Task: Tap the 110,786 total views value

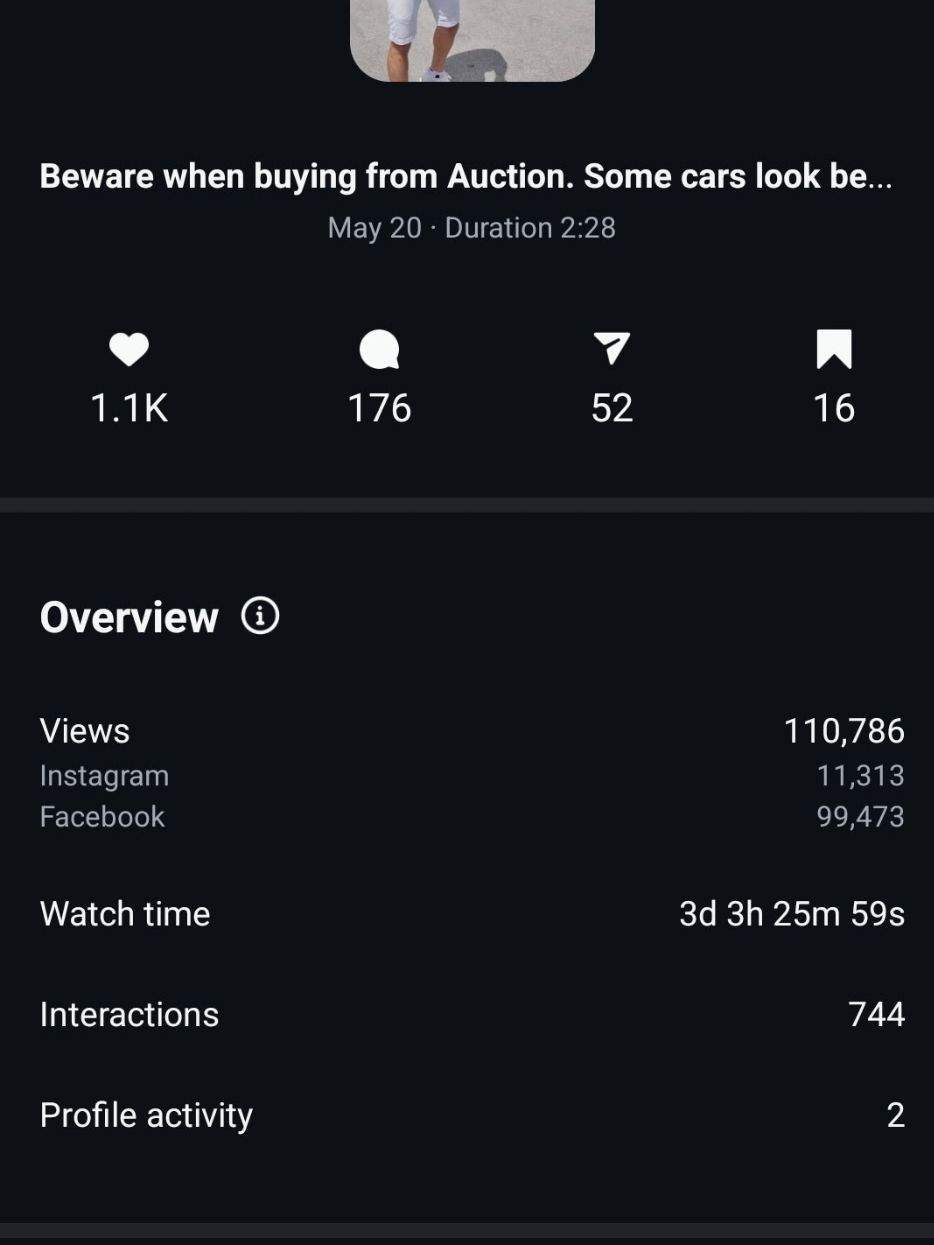Action: pyautogui.click(x=844, y=731)
